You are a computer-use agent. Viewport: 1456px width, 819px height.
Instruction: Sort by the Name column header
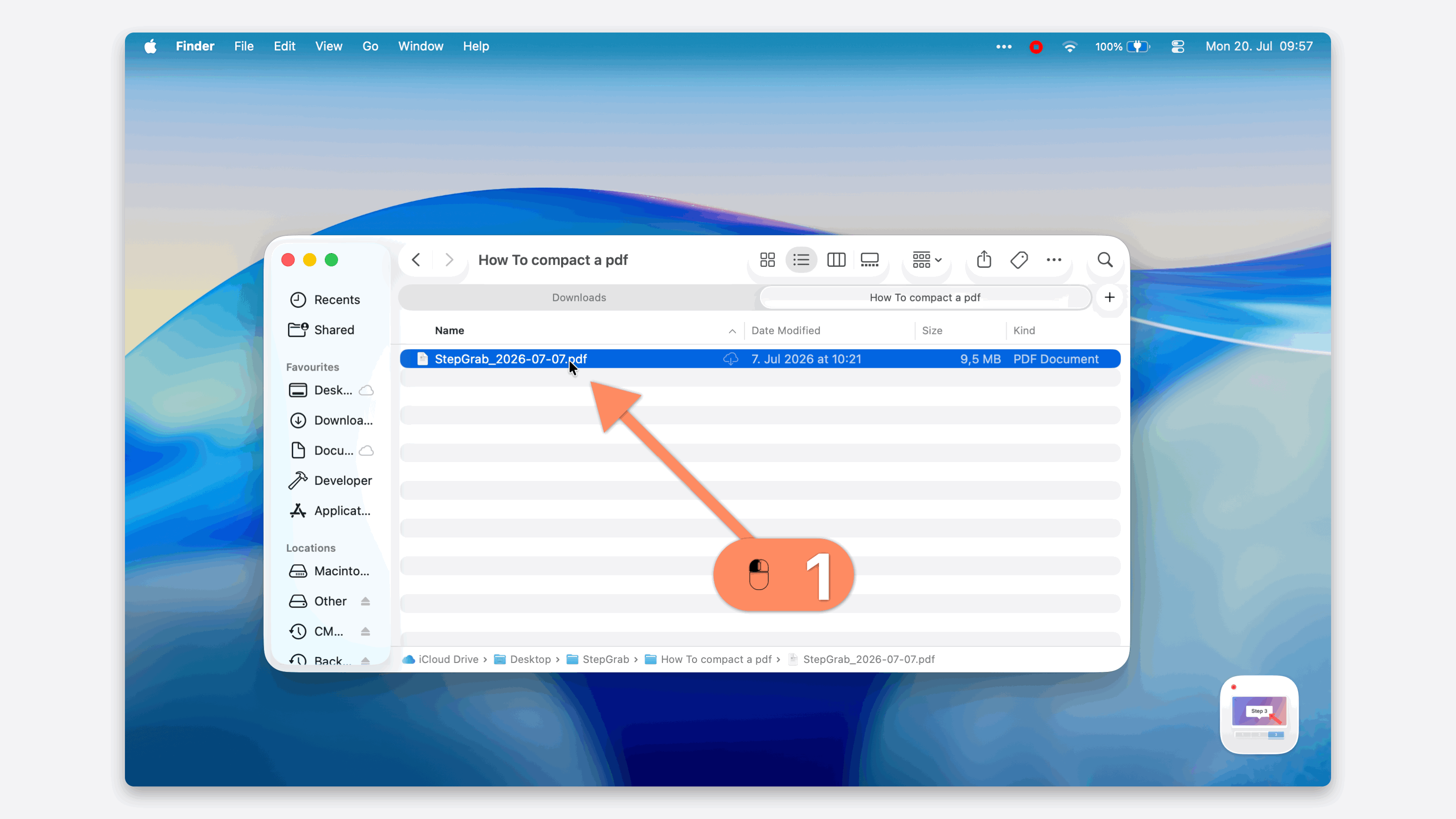449,331
